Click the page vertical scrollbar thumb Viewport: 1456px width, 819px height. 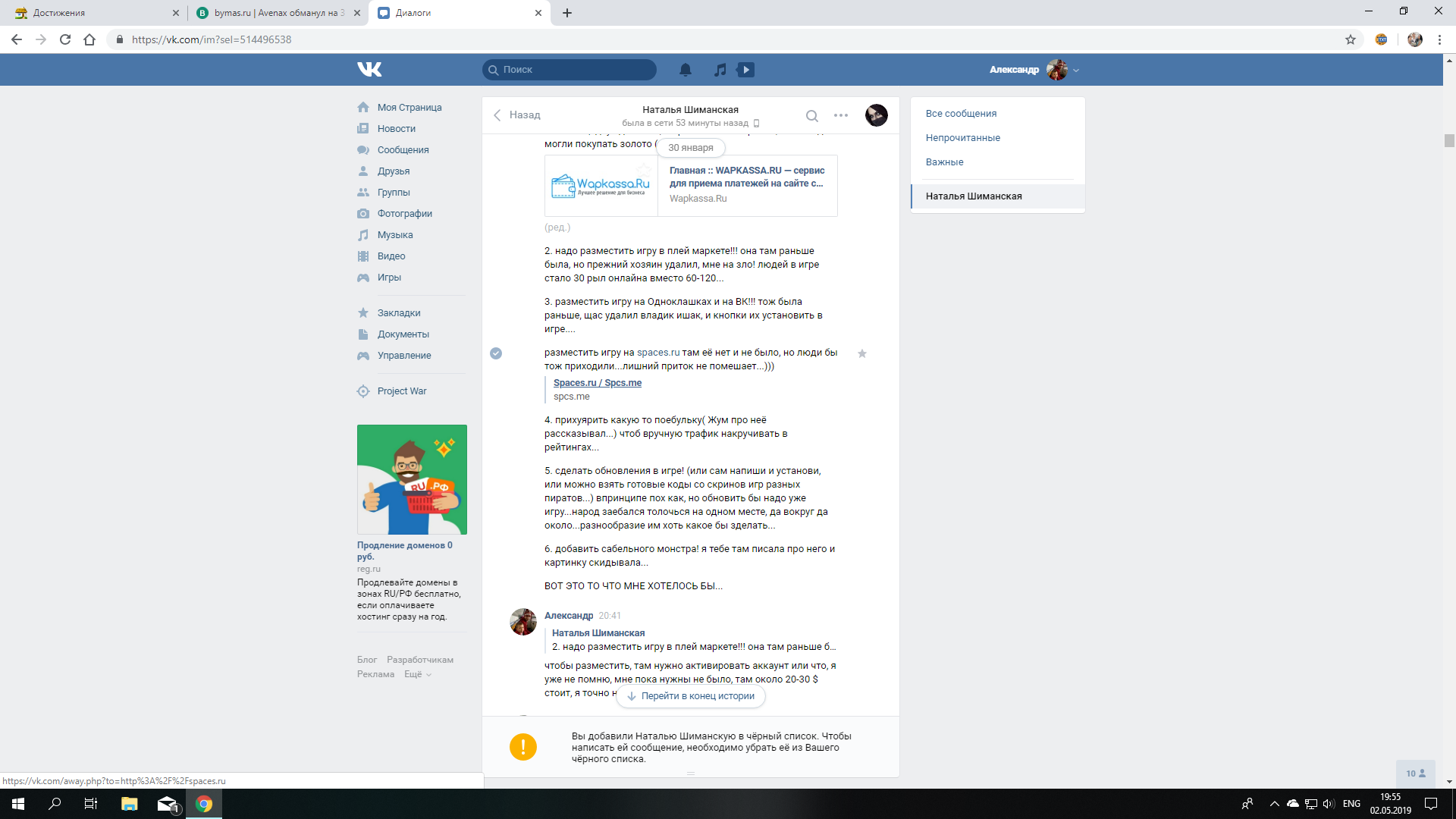click(1448, 140)
